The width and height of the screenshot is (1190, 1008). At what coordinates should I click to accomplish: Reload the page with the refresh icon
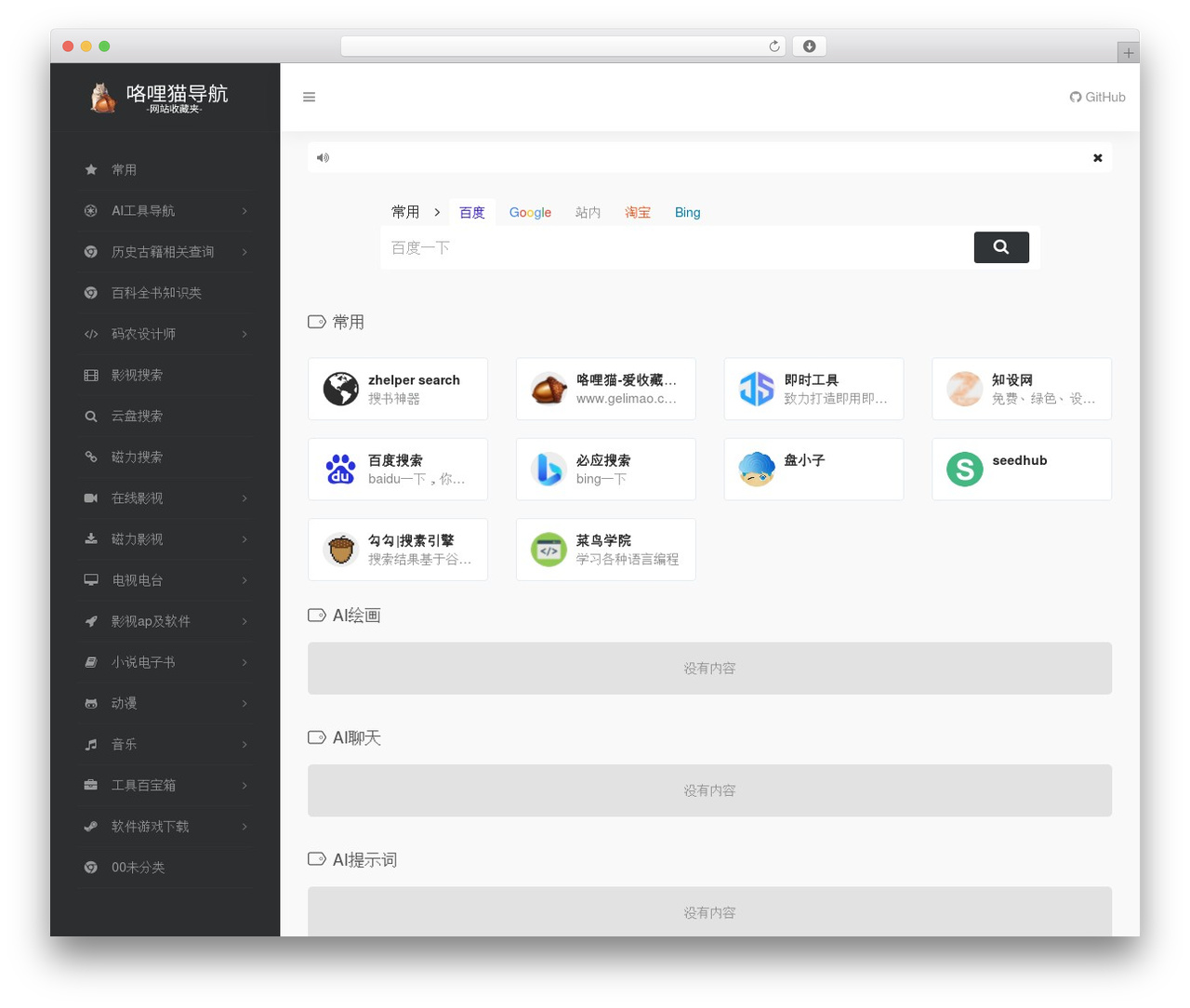[773, 46]
